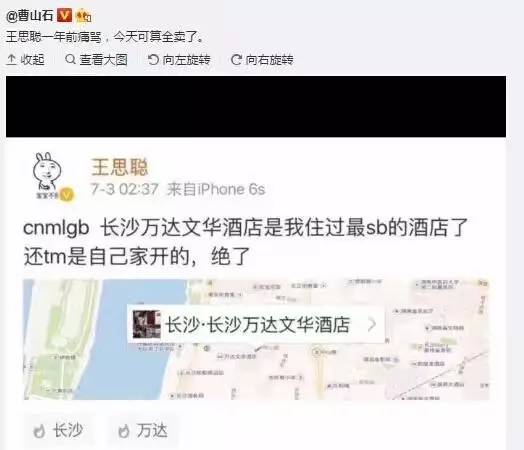This screenshot has width=524, height=450.
Task: Select the 万达 hot topic tag
Action: coord(143,431)
